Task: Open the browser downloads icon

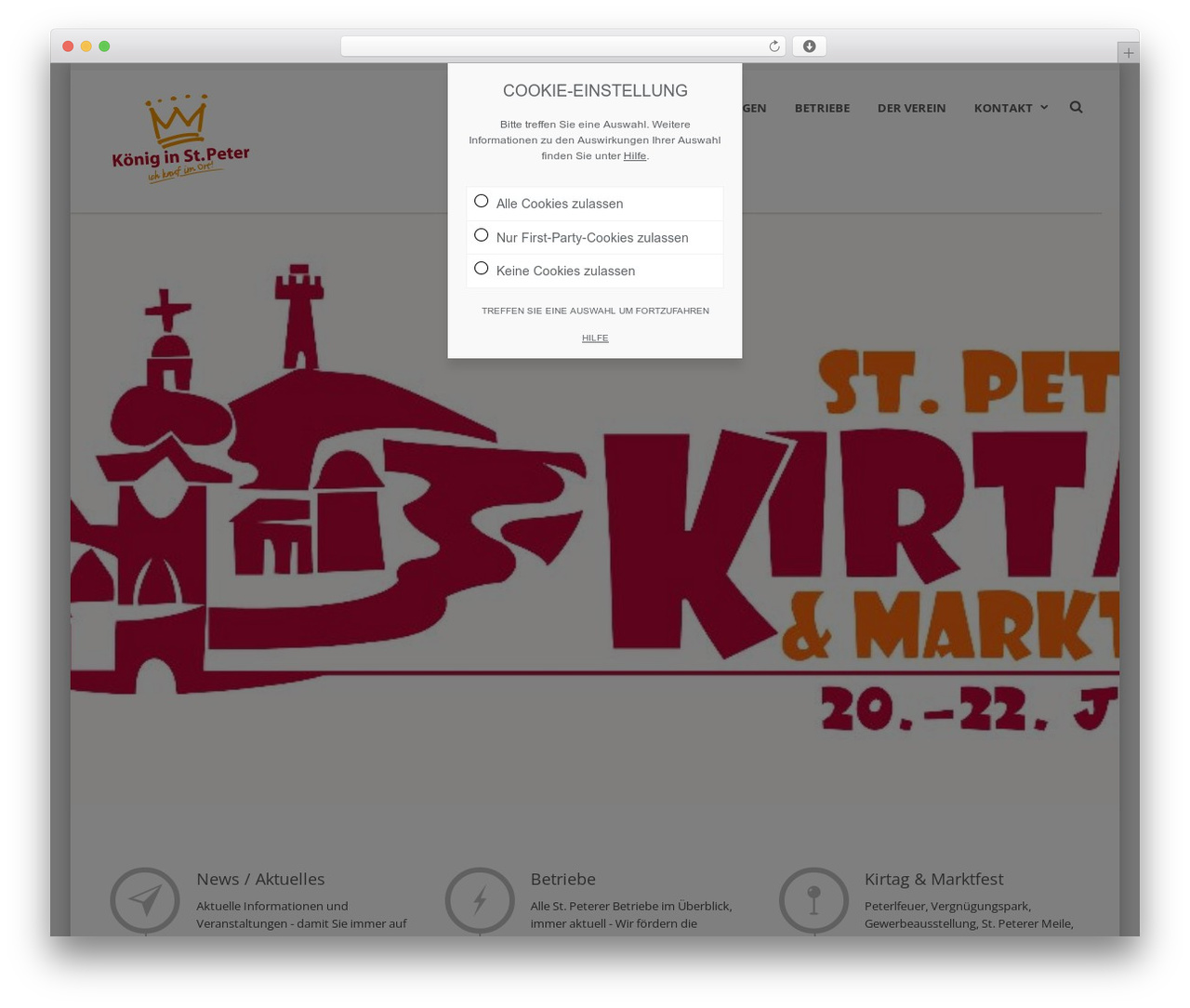Action: (x=809, y=46)
